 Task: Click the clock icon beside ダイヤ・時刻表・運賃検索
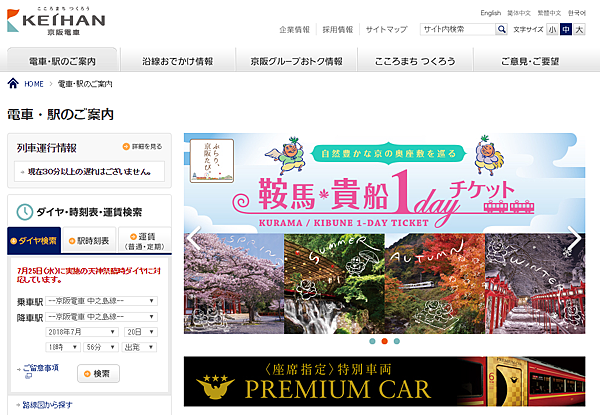tap(24, 212)
